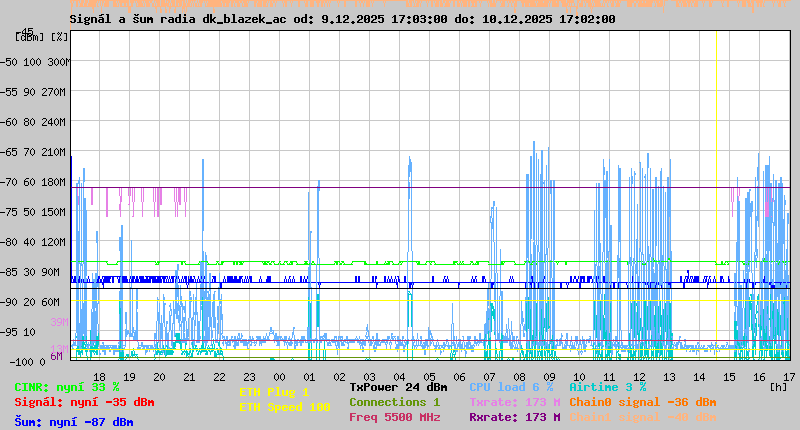Click the '15' hour tick label

pyautogui.click(x=729, y=377)
